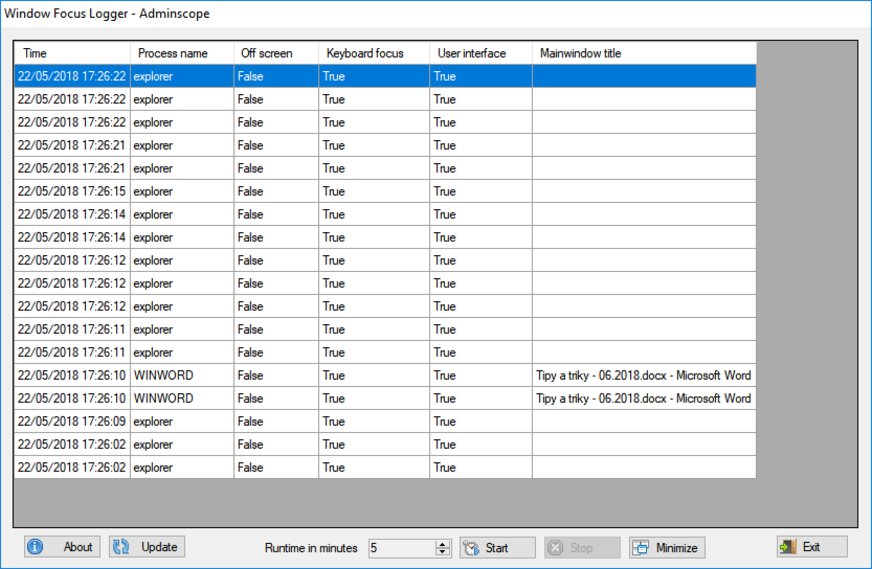Increase runtime minutes with the up arrow
The image size is (872, 569).
point(443,543)
